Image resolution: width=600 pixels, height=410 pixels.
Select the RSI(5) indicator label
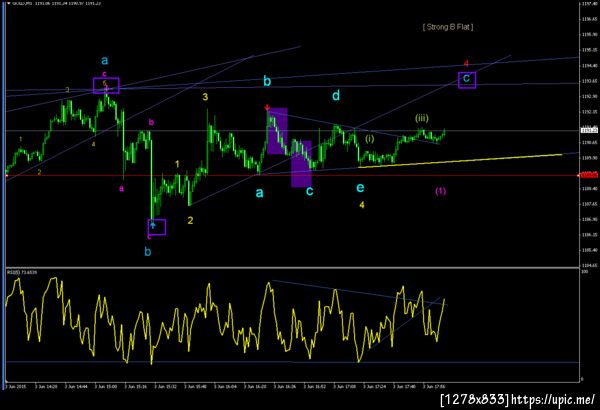pyautogui.click(x=22, y=272)
